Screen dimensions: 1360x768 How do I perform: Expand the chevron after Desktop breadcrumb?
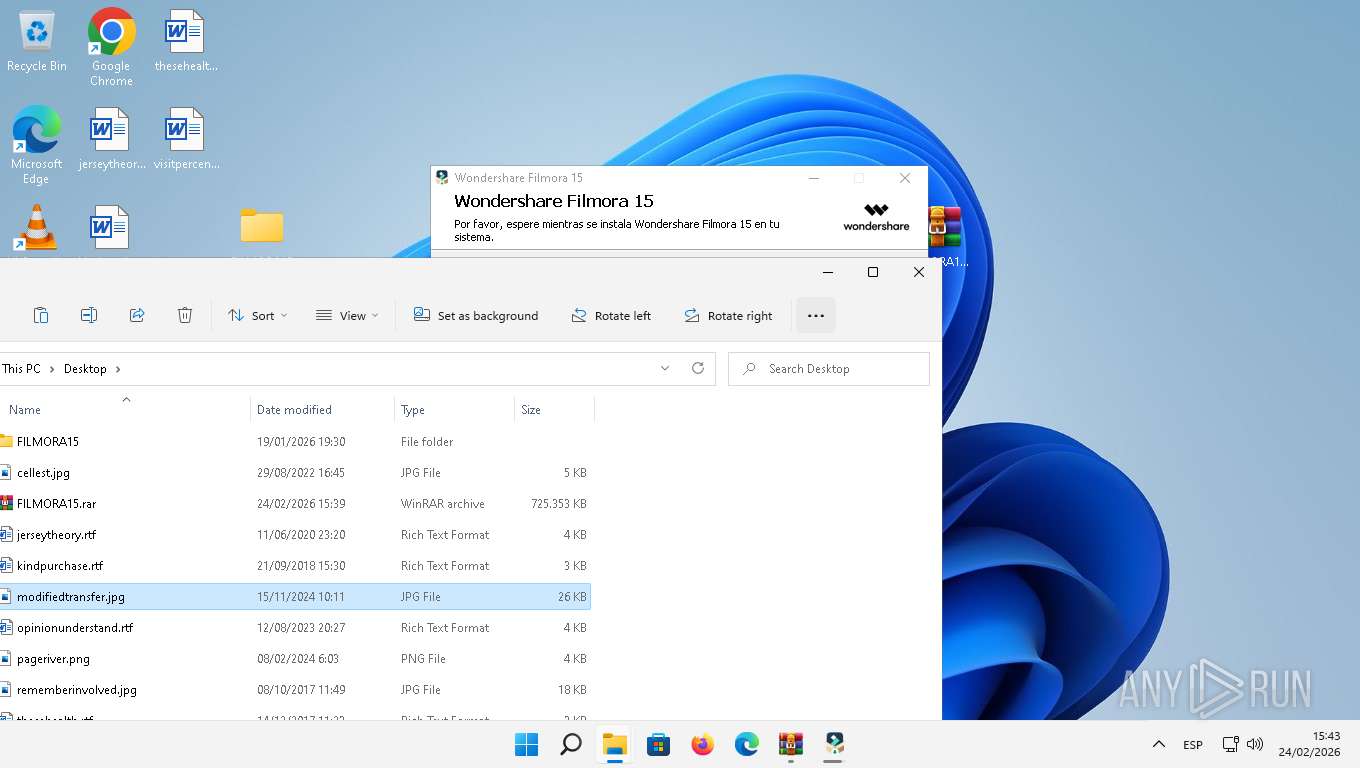coord(118,369)
